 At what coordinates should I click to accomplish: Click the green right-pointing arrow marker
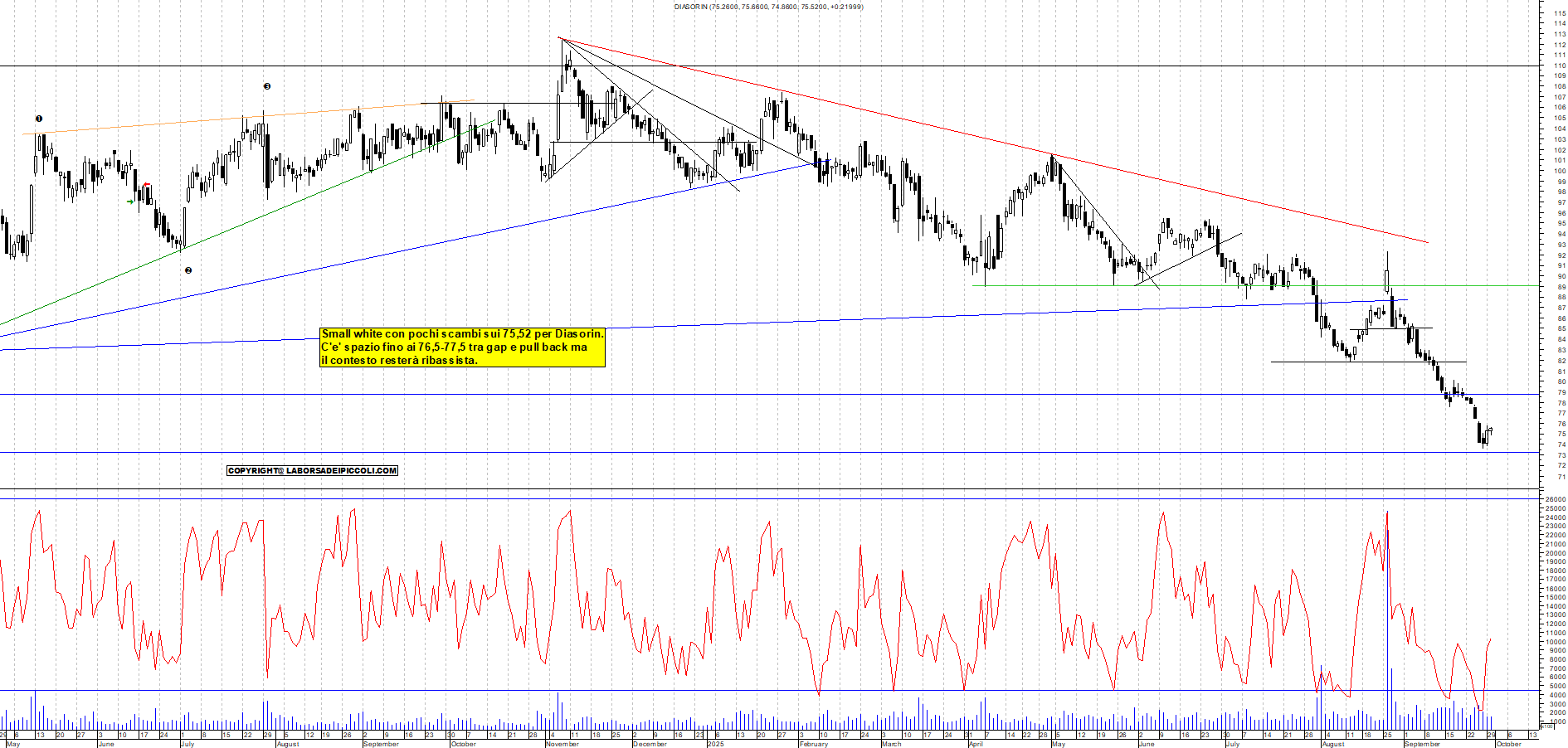tap(130, 202)
